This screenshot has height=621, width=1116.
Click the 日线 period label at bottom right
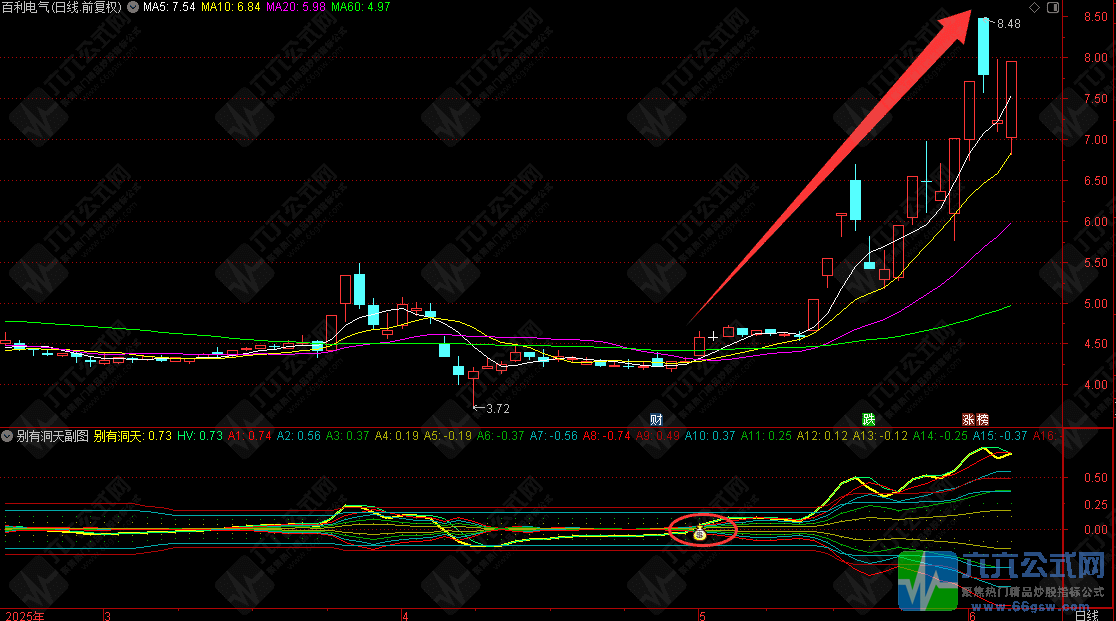pyautogui.click(x=1086, y=615)
